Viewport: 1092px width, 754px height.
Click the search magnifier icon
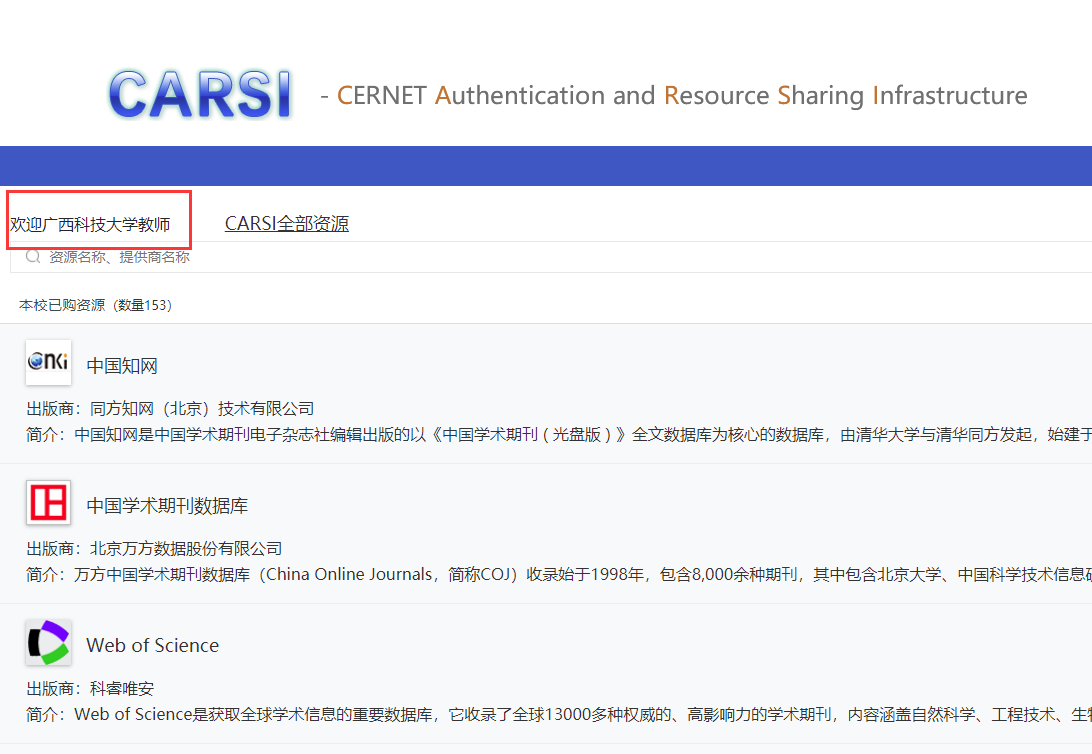coord(33,257)
